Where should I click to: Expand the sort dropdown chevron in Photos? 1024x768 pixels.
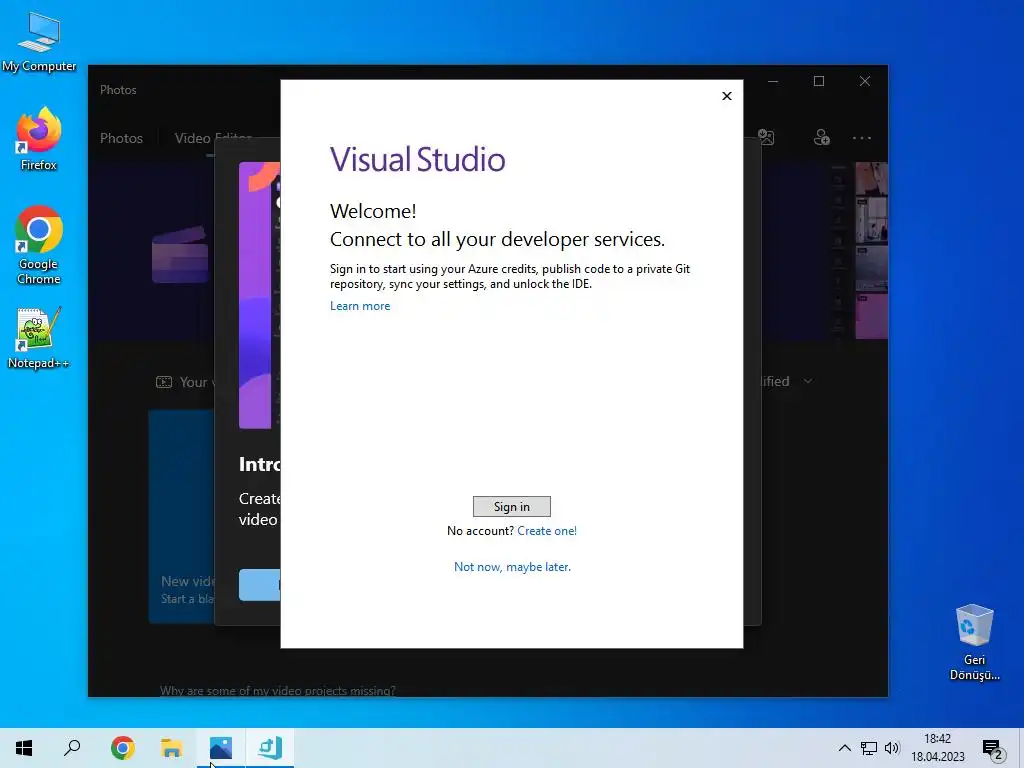point(808,381)
